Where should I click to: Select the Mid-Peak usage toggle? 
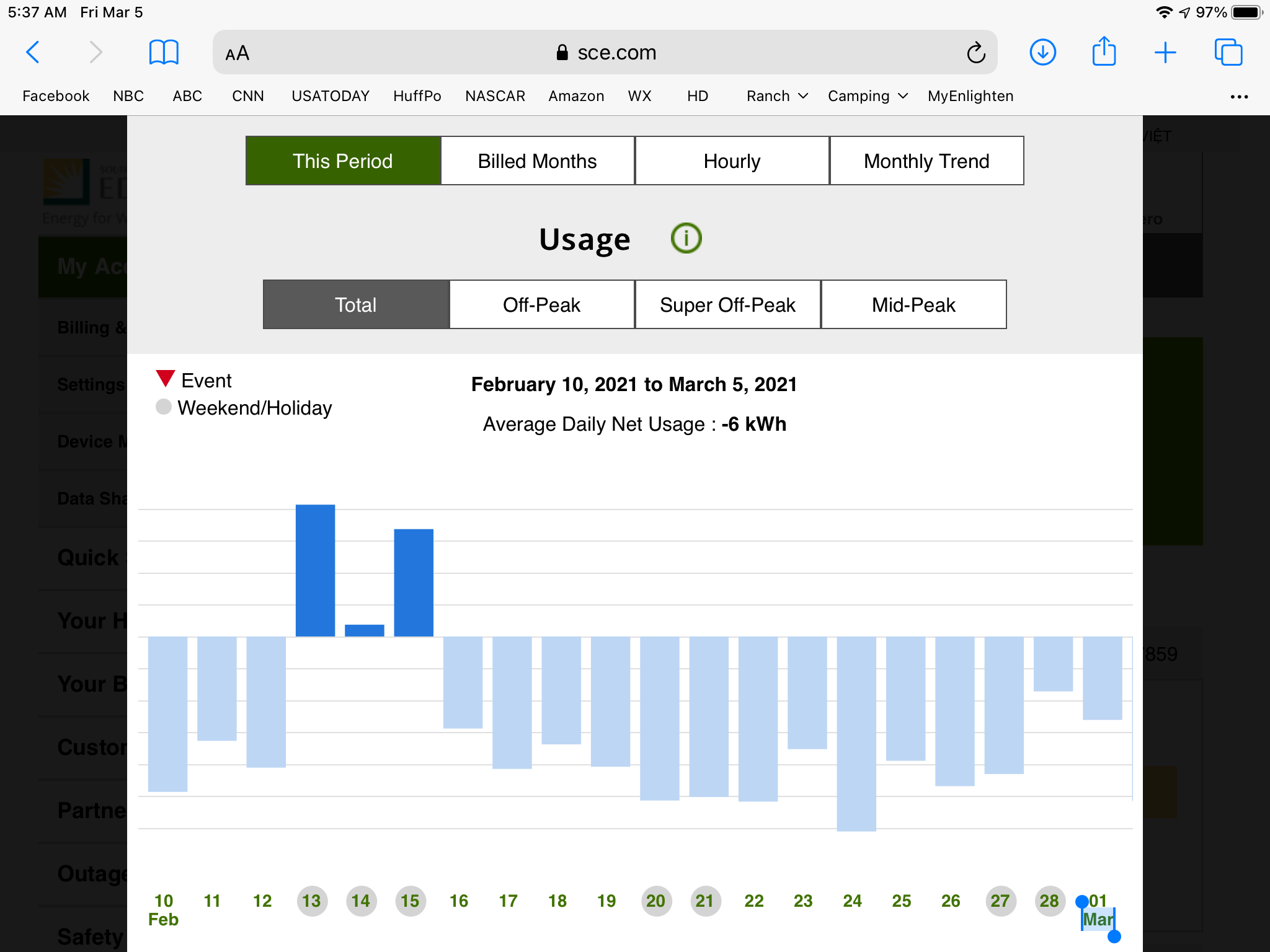pos(913,305)
